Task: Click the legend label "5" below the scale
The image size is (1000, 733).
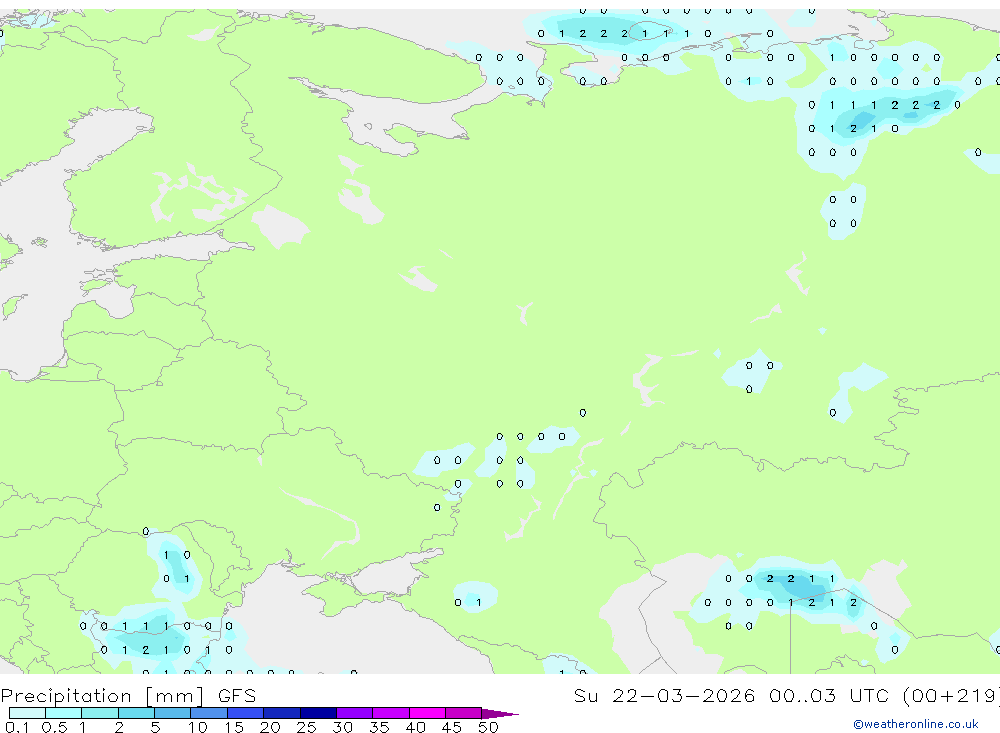Action: coord(156,727)
